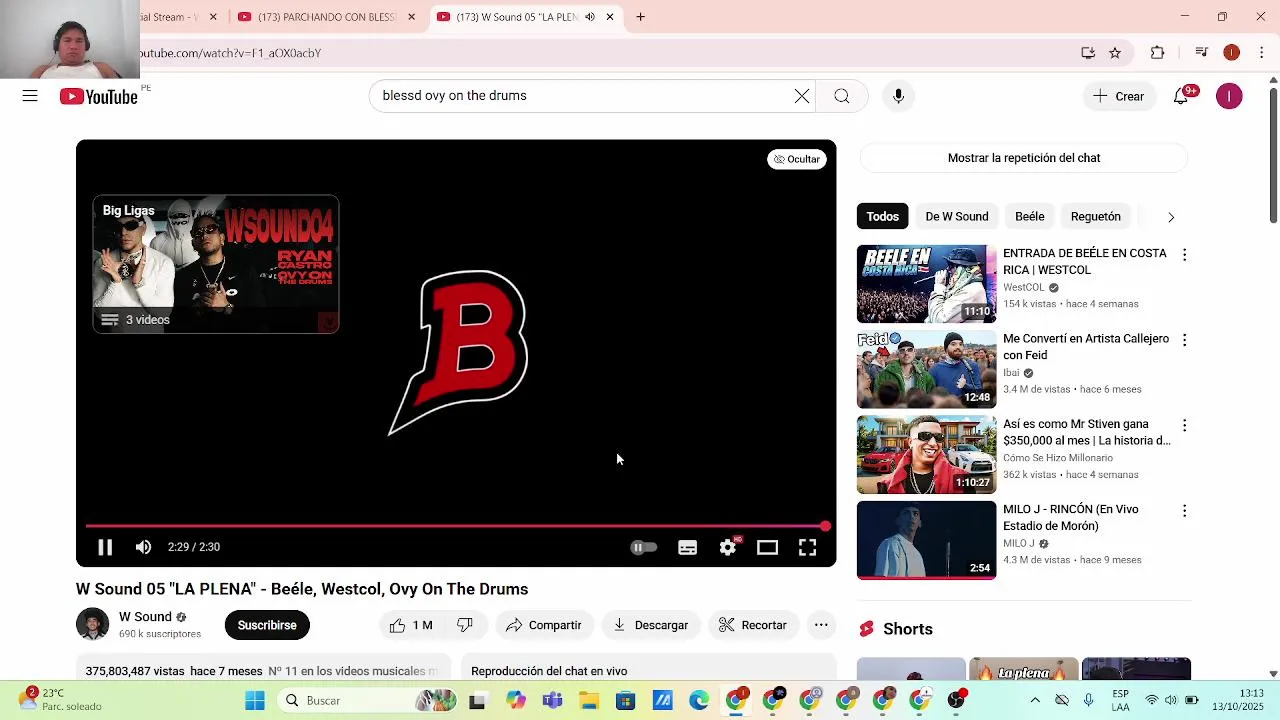Image resolution: width=1280 pixels, height=720 pixels.
Task: Mute the video player volume
Action: click(144, 547)
